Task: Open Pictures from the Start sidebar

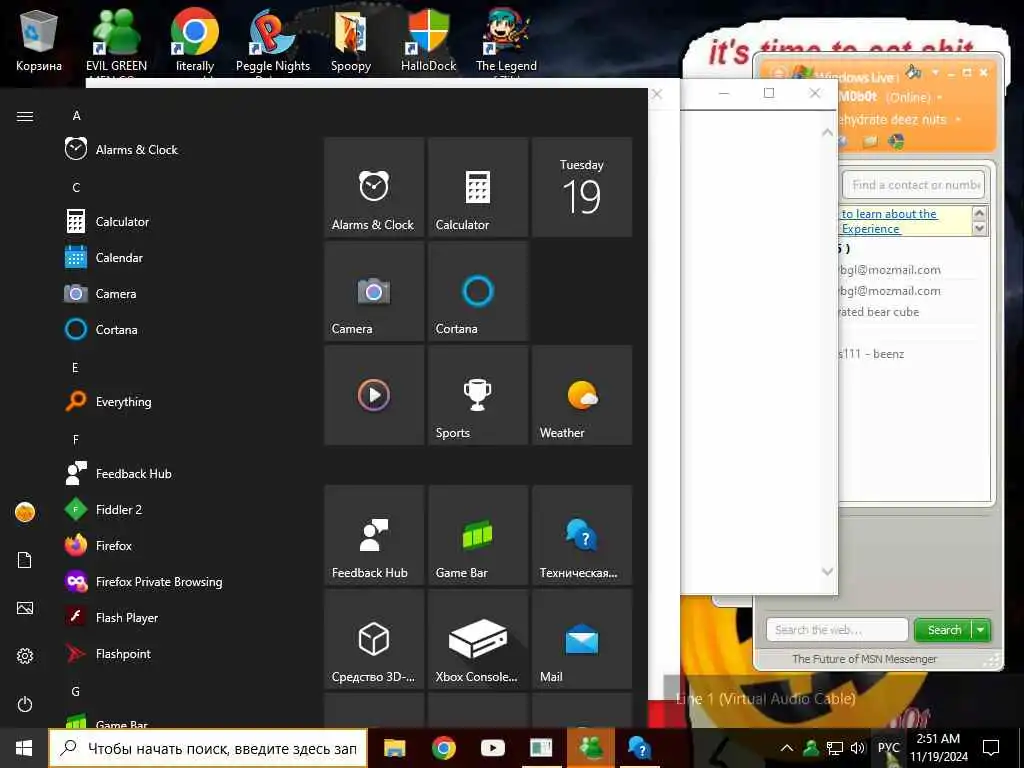Action: 25,608
